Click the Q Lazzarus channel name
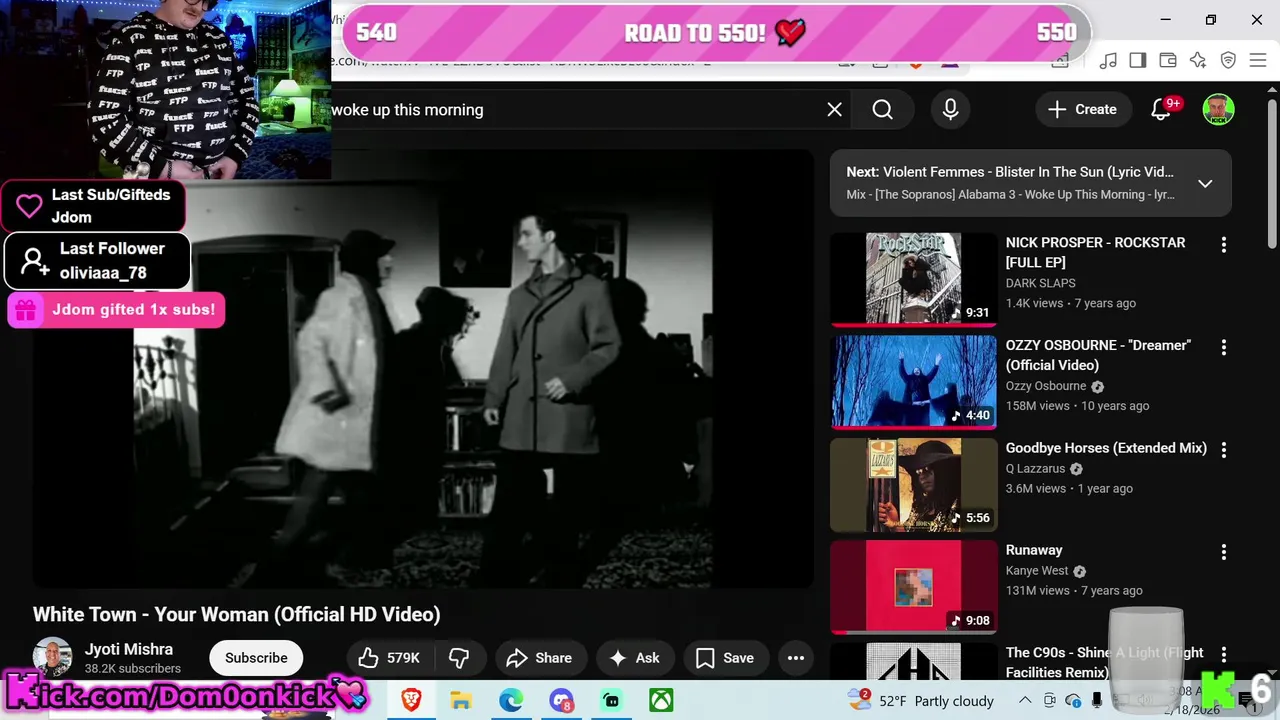The image size is (1280, 720). coord(1035,469)
